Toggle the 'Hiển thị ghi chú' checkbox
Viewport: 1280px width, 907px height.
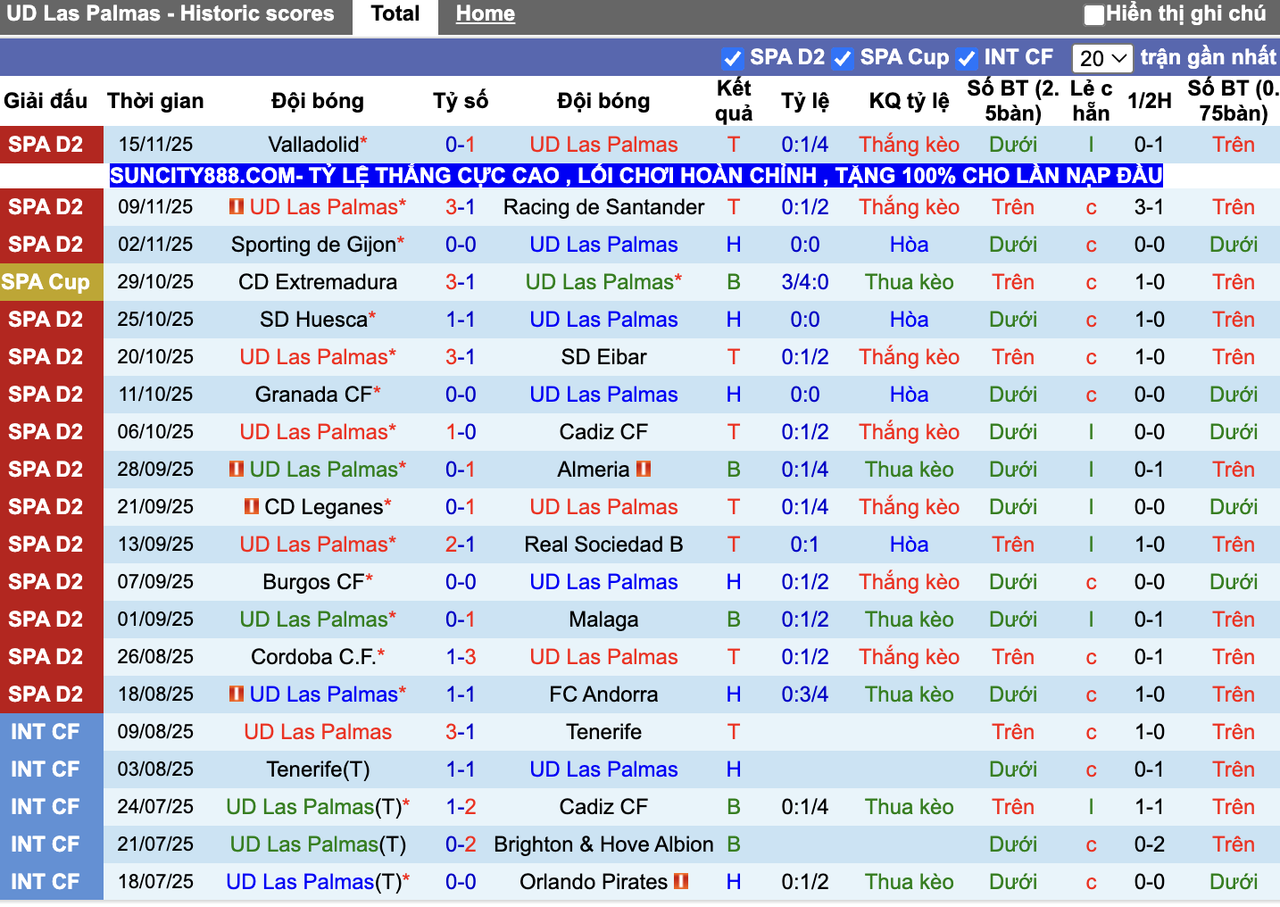click(1094, 15)
